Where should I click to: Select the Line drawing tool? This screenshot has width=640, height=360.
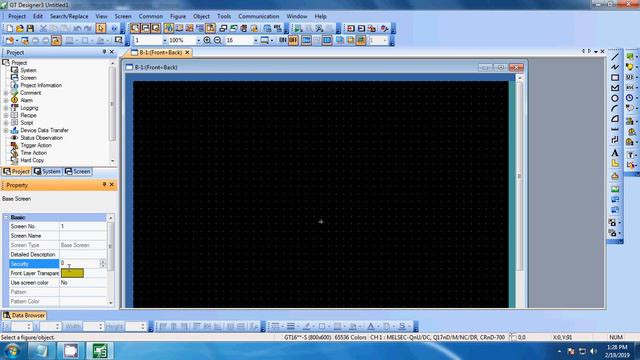615,57
